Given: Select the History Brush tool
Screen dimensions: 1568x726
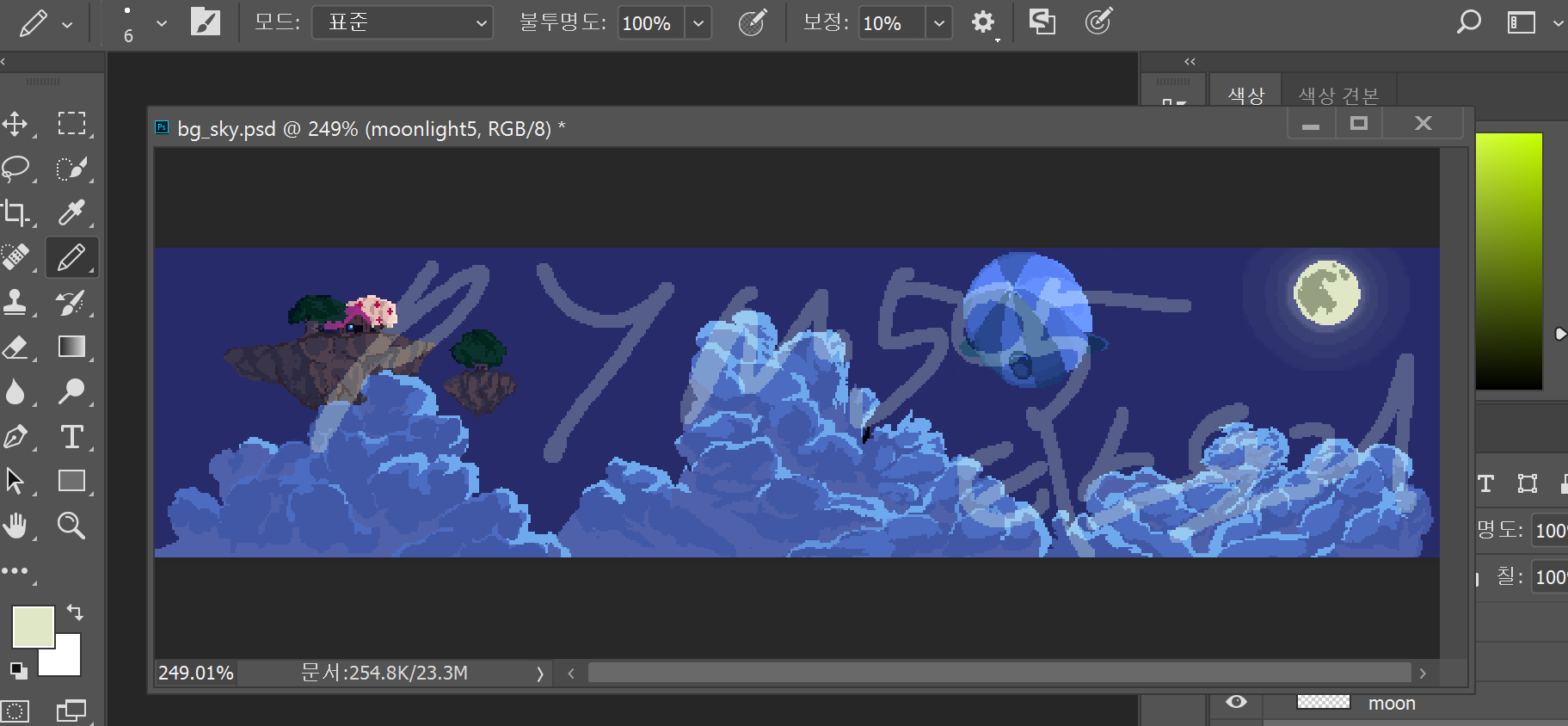Looking at the screenshot, I should [x=71, y=302].
